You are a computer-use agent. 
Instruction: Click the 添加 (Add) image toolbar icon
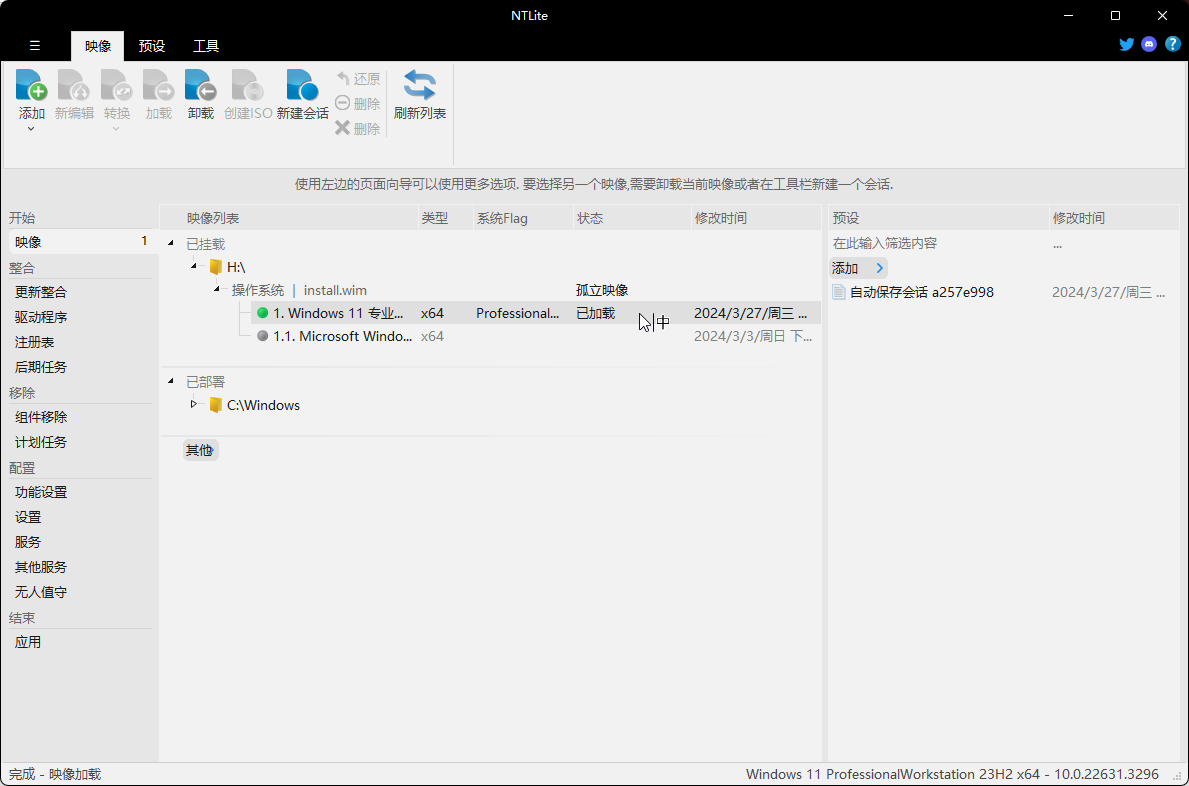pos(31,85)
